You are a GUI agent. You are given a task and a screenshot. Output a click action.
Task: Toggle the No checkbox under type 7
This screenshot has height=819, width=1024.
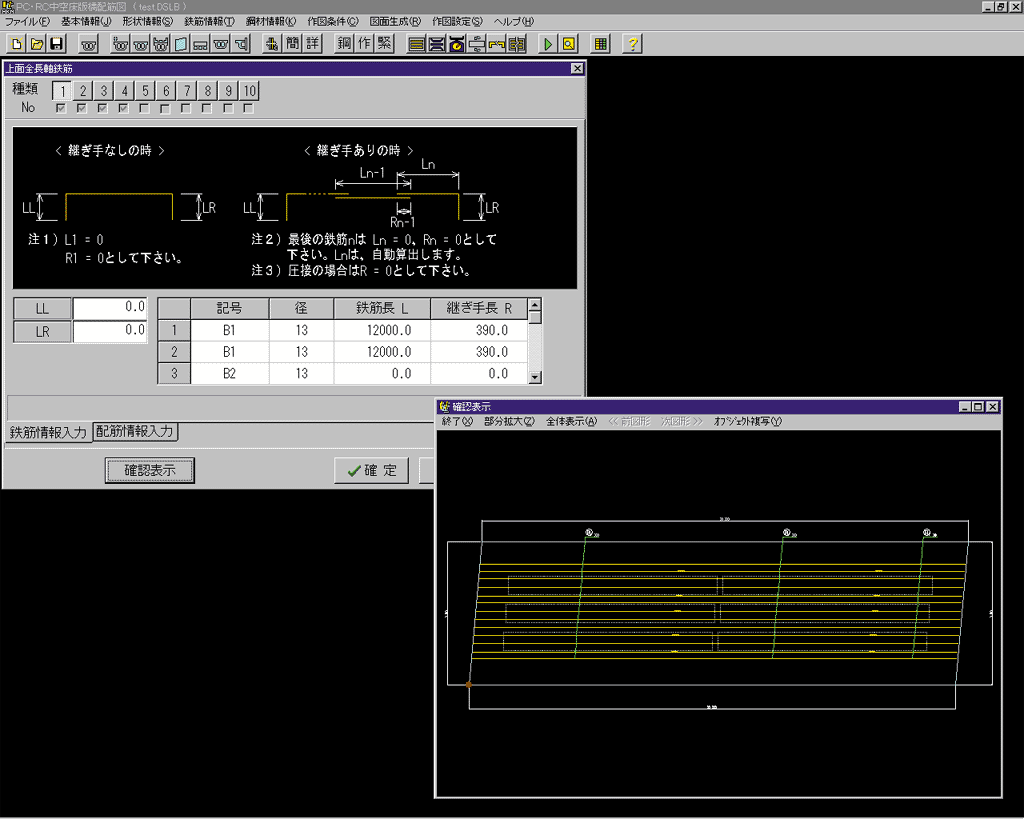tap(186, 108)
